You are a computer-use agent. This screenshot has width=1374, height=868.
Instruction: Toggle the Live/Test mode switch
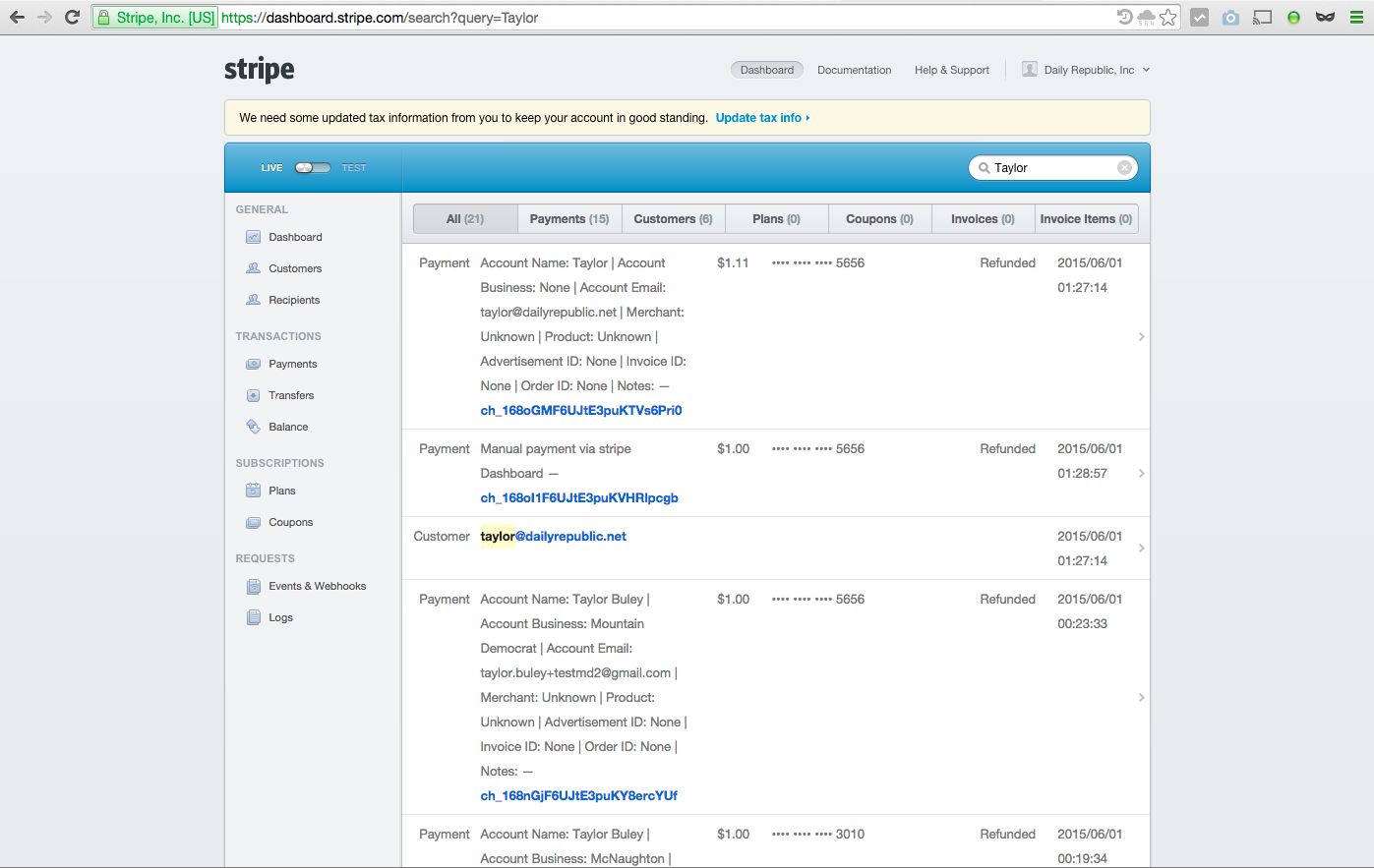pos(313,168)
